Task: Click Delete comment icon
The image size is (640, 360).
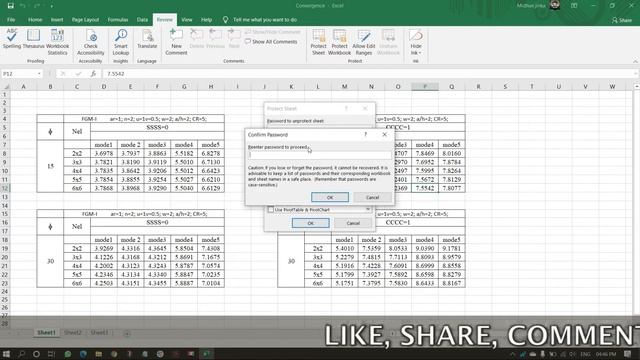Action: (x=197, y=39)
